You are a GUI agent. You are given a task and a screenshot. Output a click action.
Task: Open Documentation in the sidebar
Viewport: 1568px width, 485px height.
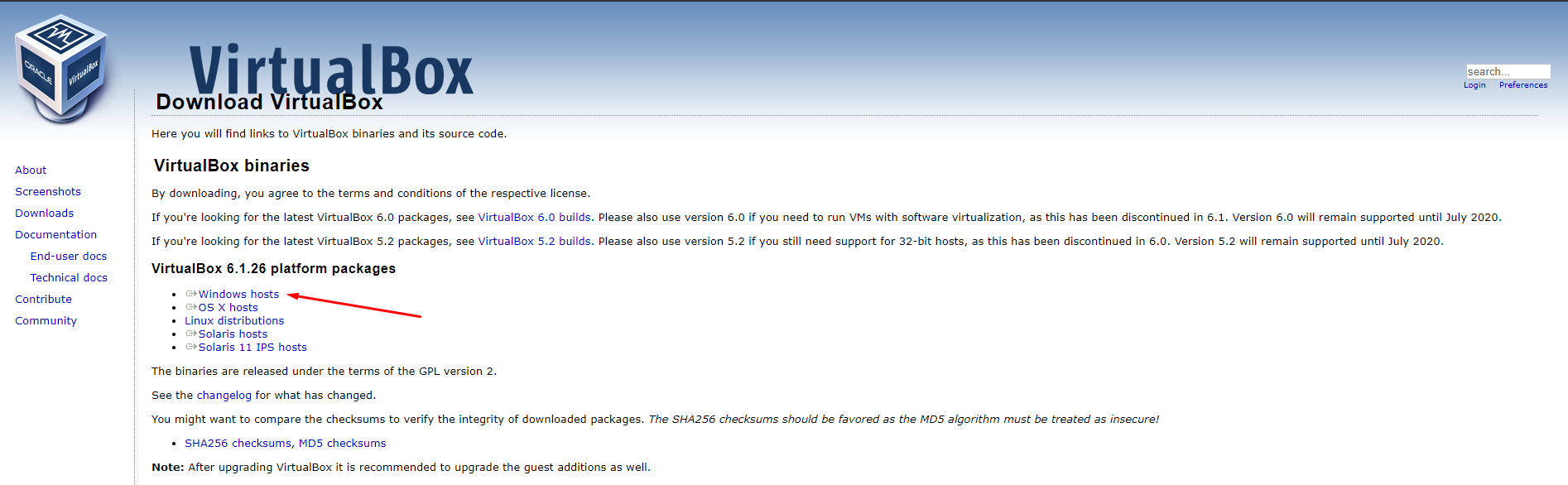[56, 234]
